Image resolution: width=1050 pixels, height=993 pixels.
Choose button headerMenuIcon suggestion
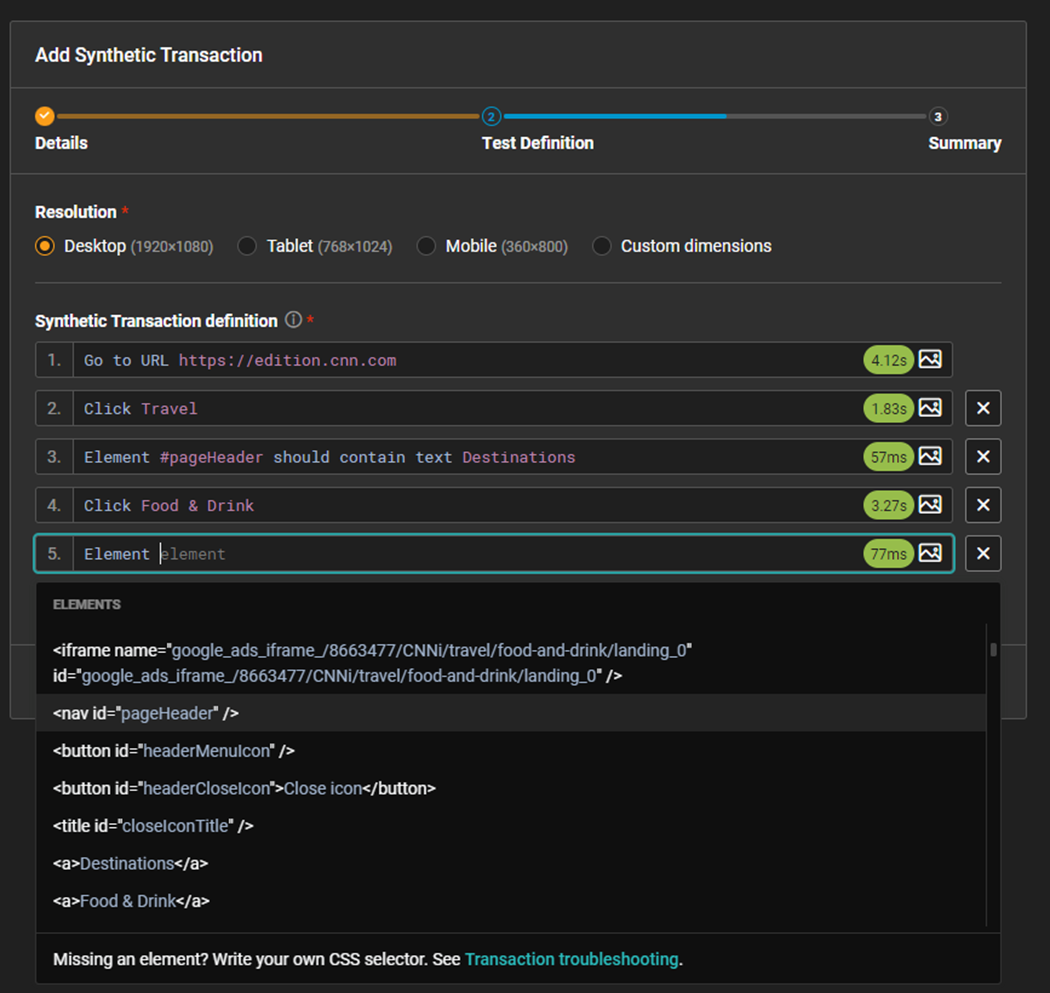174,751
